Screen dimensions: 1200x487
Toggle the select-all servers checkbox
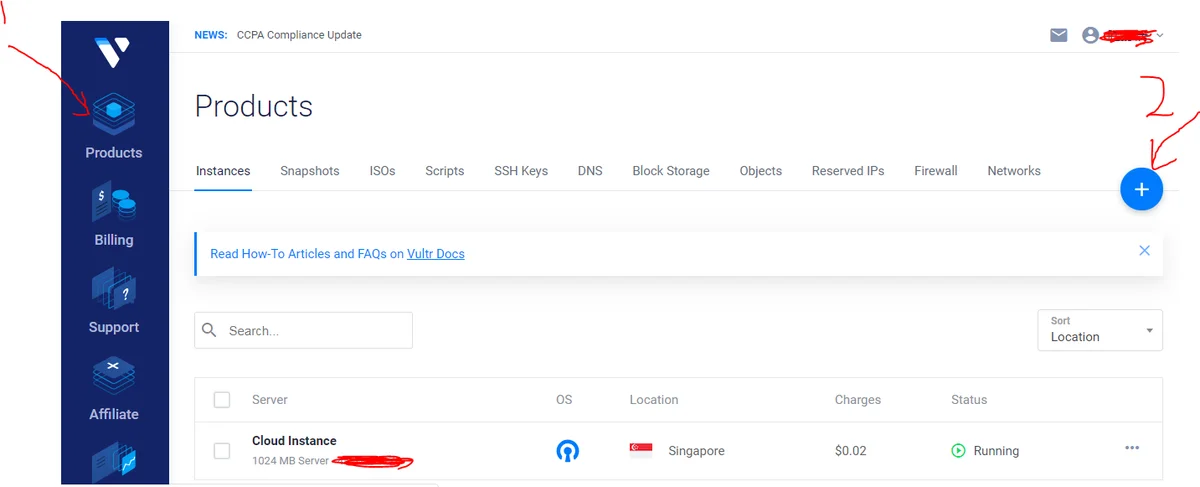[x=222, y=400]
